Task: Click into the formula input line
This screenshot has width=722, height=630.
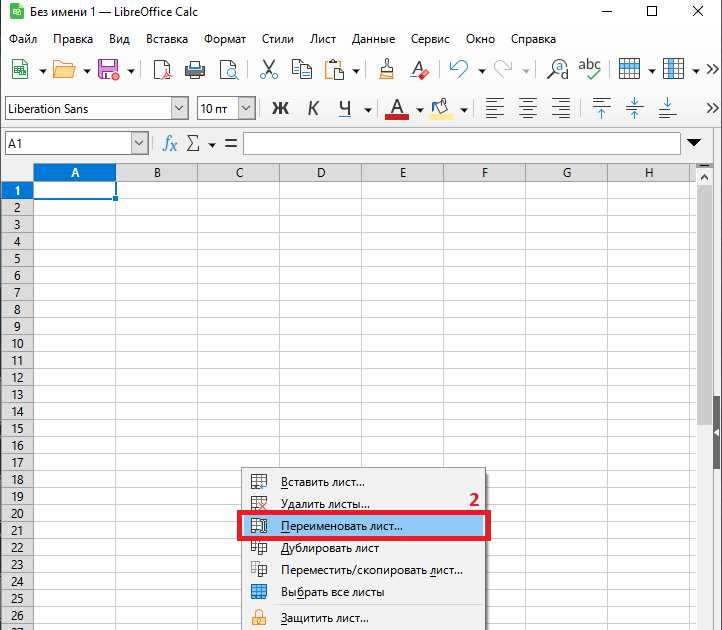Action: (x=461, y=144)
